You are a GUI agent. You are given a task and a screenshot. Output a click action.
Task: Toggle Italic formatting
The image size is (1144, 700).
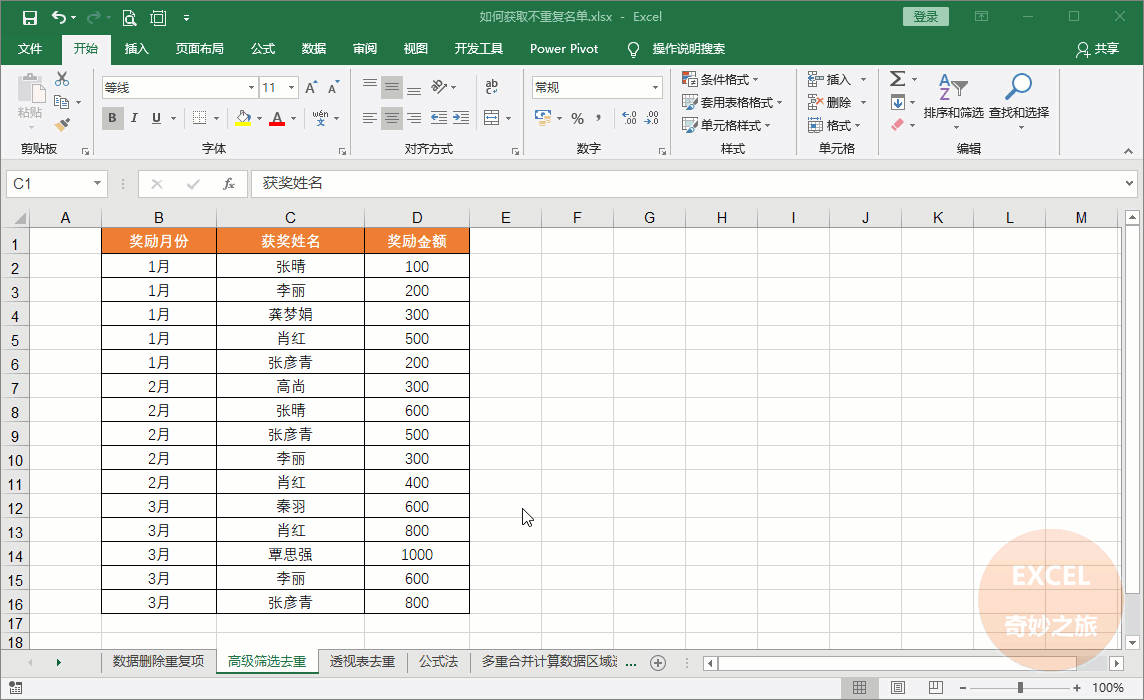[x=134, y=118]
